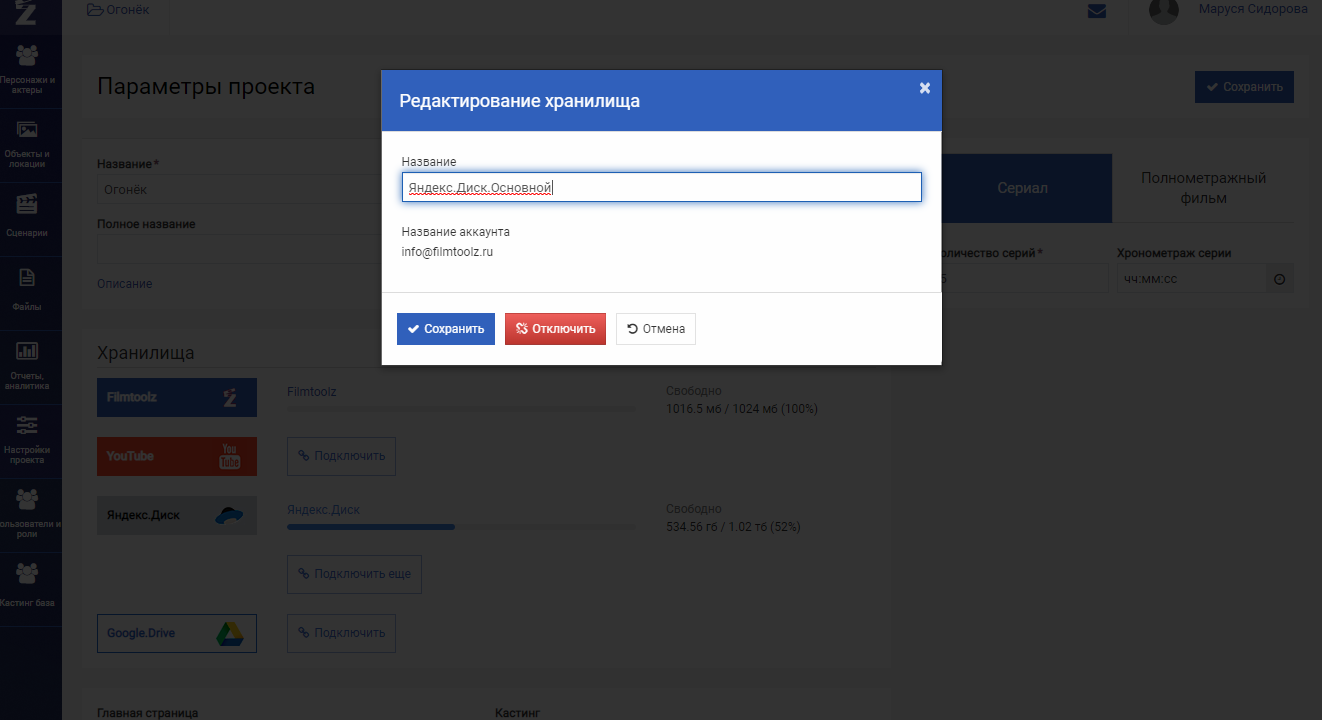
Task: Open the Огонёк project folder breadcrumb
Action: click(118, 10)
